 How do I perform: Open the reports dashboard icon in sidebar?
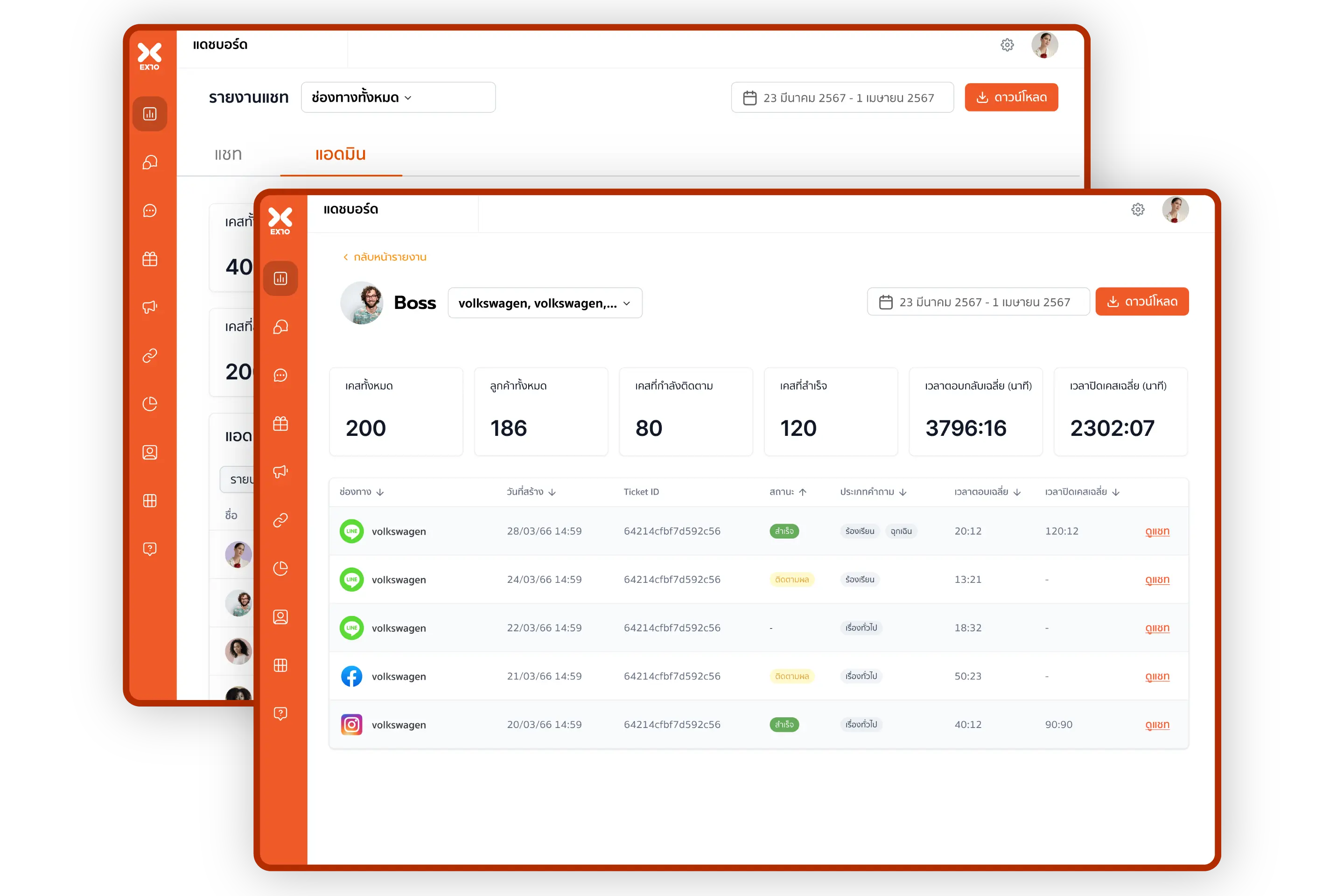click(x=280, y=278)
